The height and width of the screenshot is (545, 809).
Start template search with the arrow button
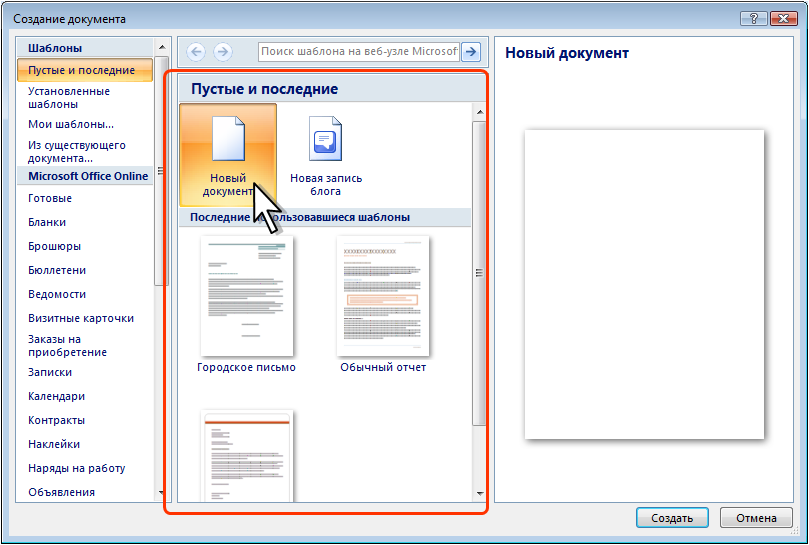tap(471, 52)
